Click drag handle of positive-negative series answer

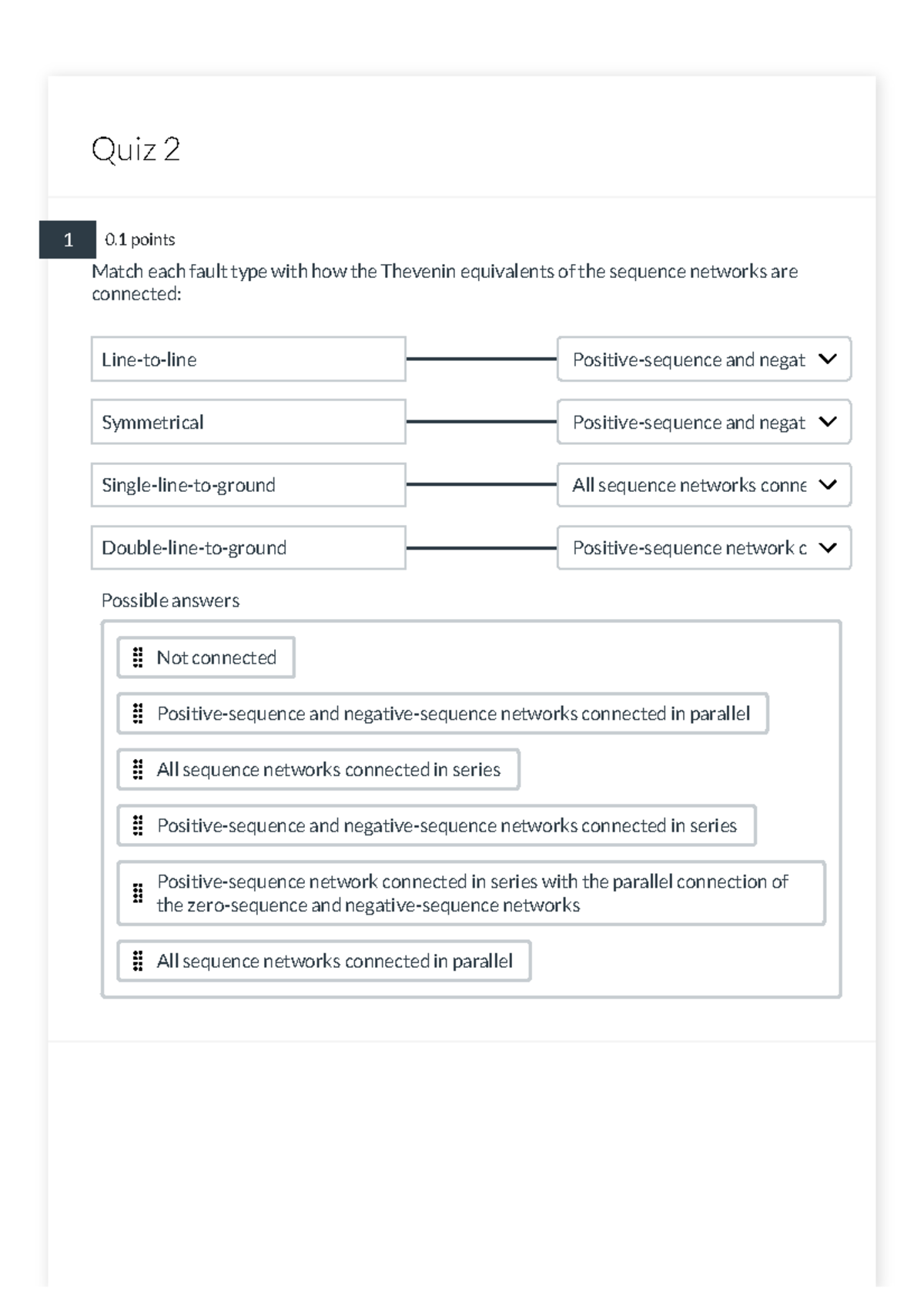[x=138, y=825]
